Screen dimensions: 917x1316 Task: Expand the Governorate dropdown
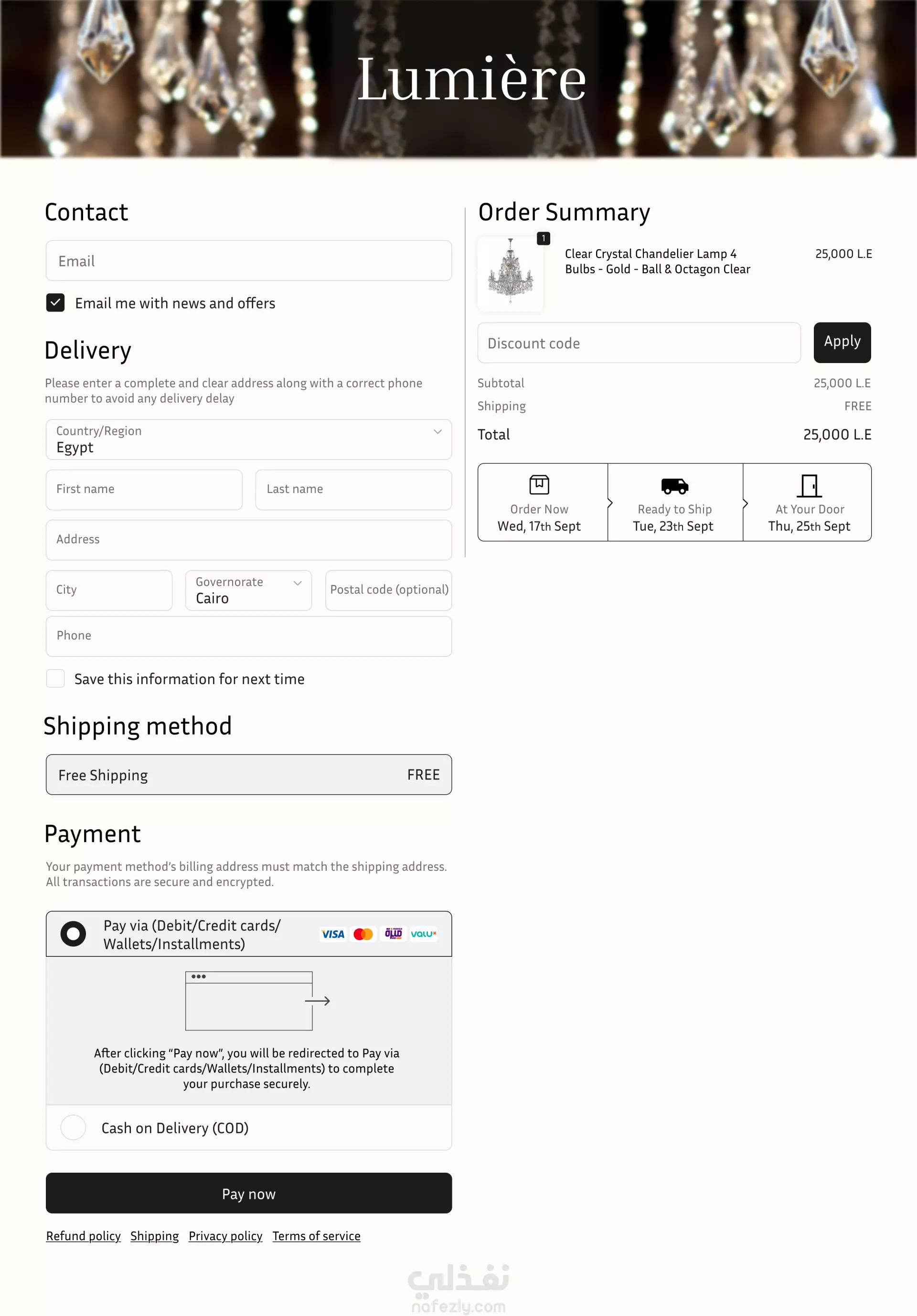pyautogui.click(x=249, y=590)
